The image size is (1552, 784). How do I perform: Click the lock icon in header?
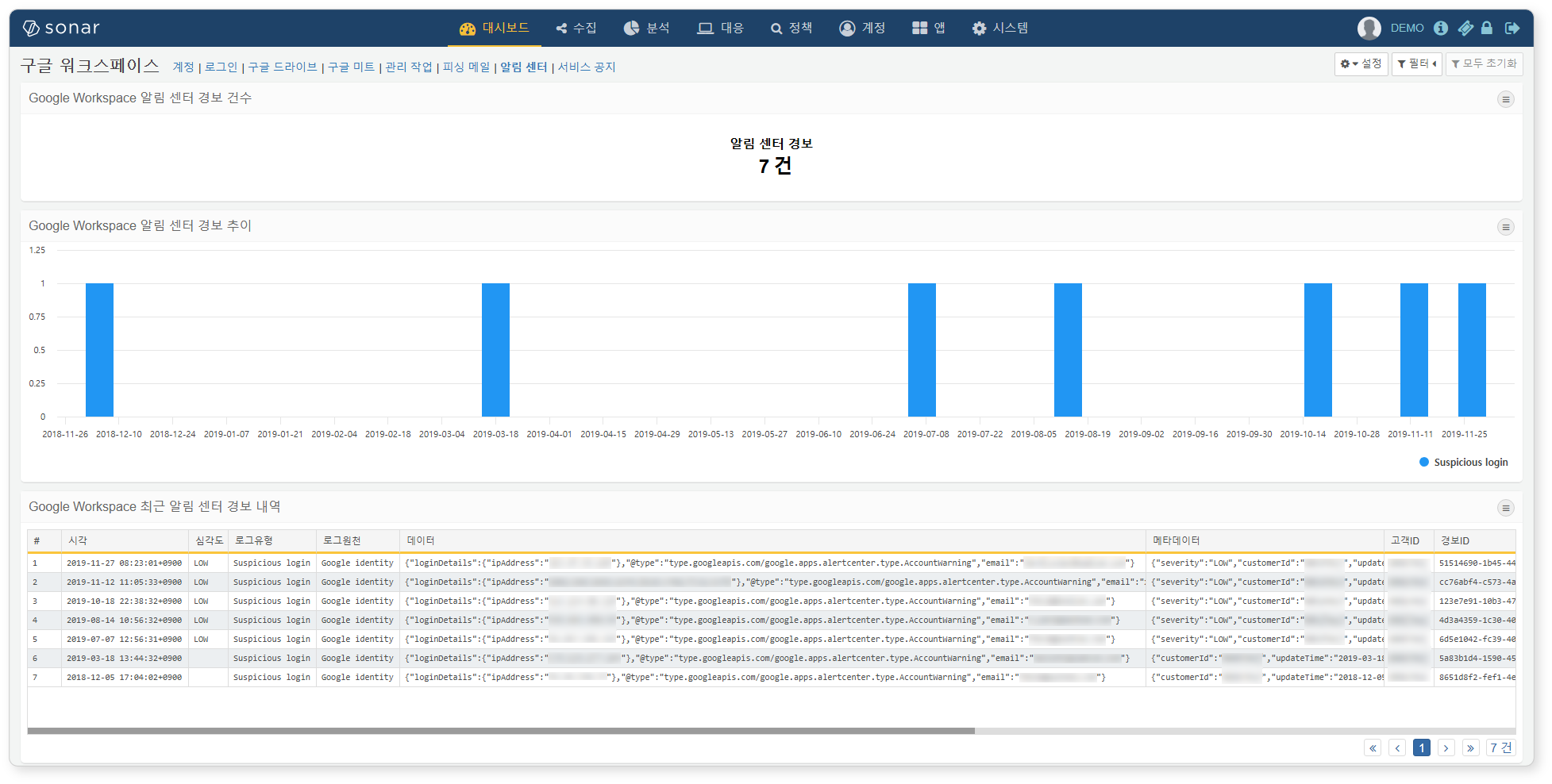pyautogui.click(x=1487, y=28)
